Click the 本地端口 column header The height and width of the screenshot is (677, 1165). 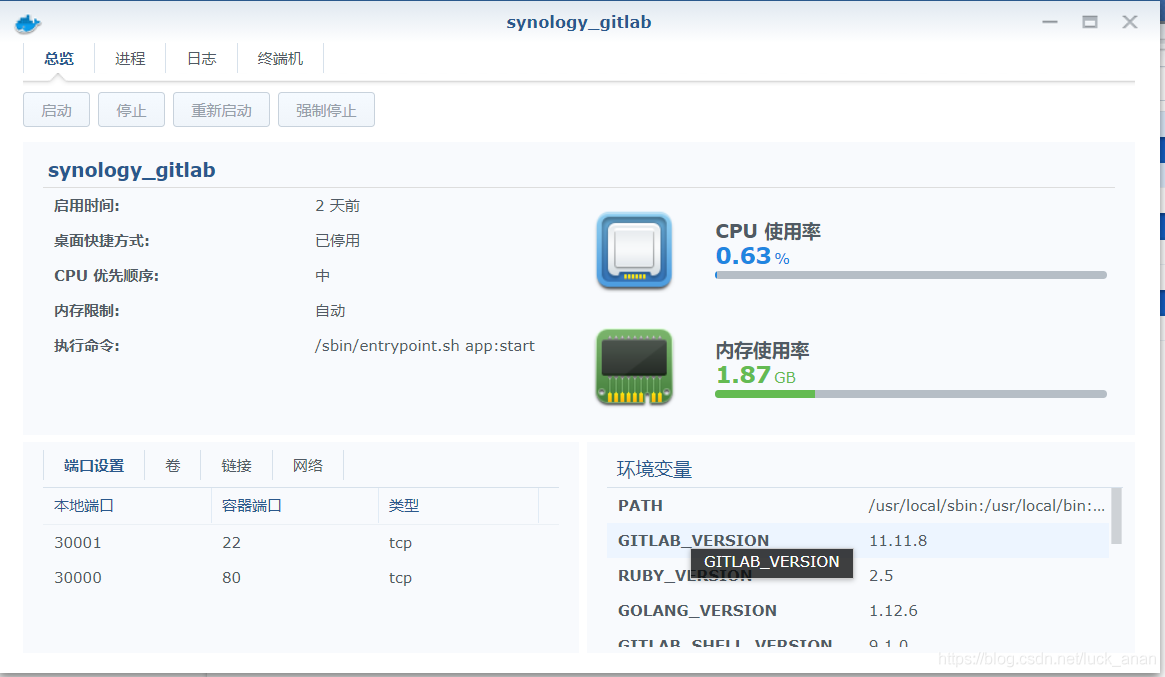tap(128, 506)
